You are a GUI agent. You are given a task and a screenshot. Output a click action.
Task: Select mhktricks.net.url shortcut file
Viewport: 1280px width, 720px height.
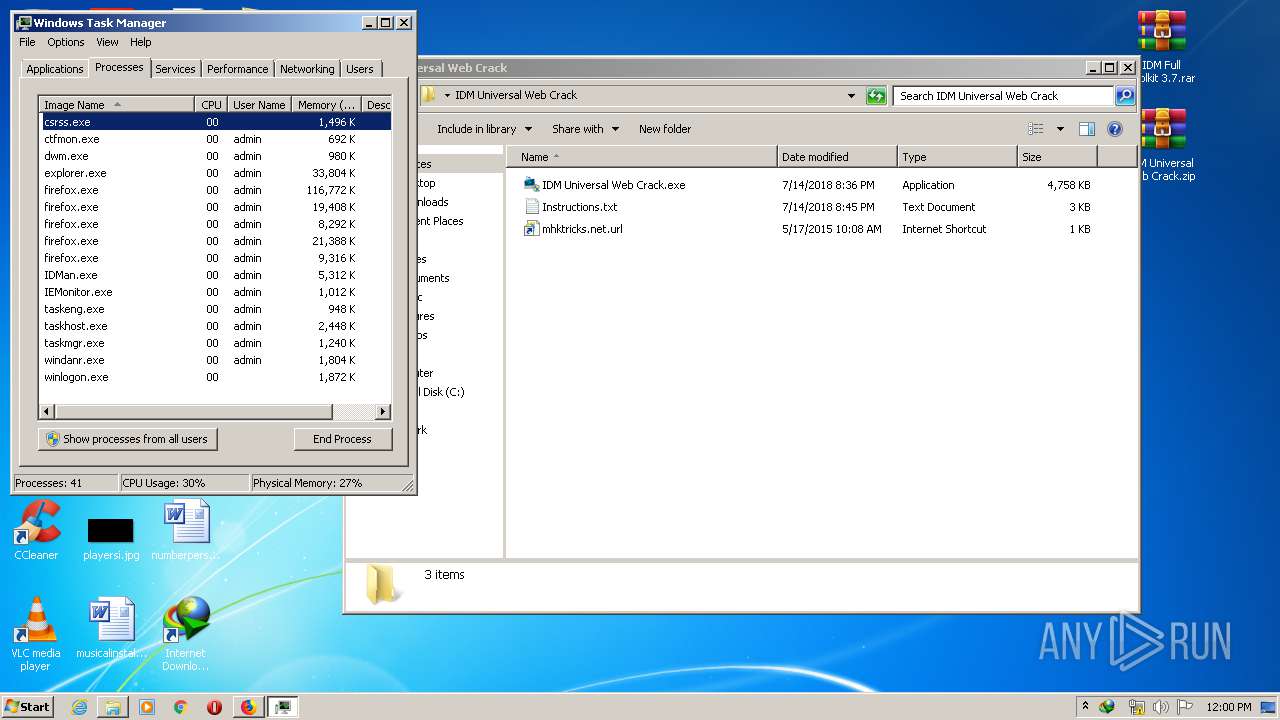point(573,229)
